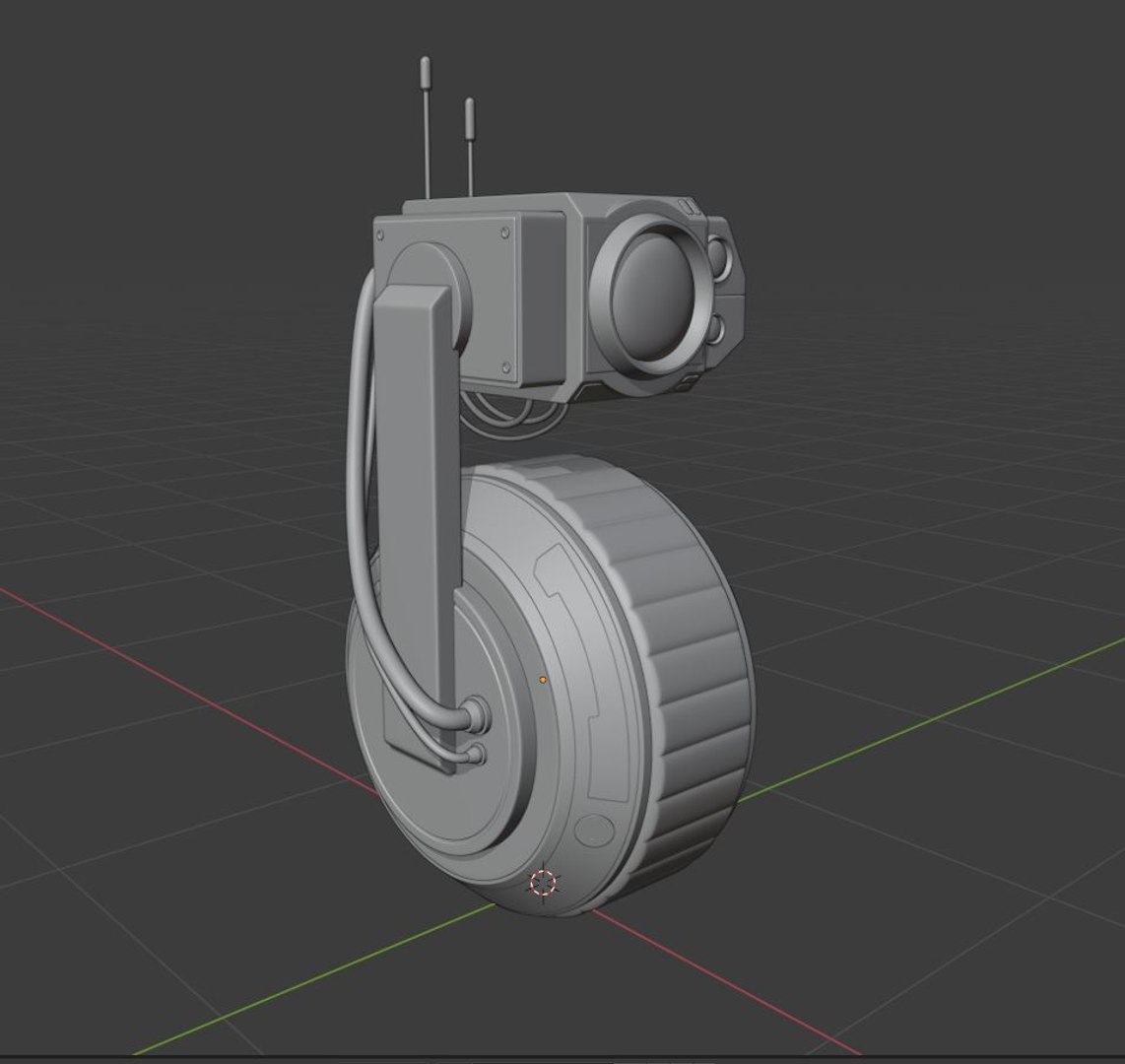Select the small upper lens beside the main eye
The width and height of the screenshot is (1125, 1064).
tap(720, 257)
